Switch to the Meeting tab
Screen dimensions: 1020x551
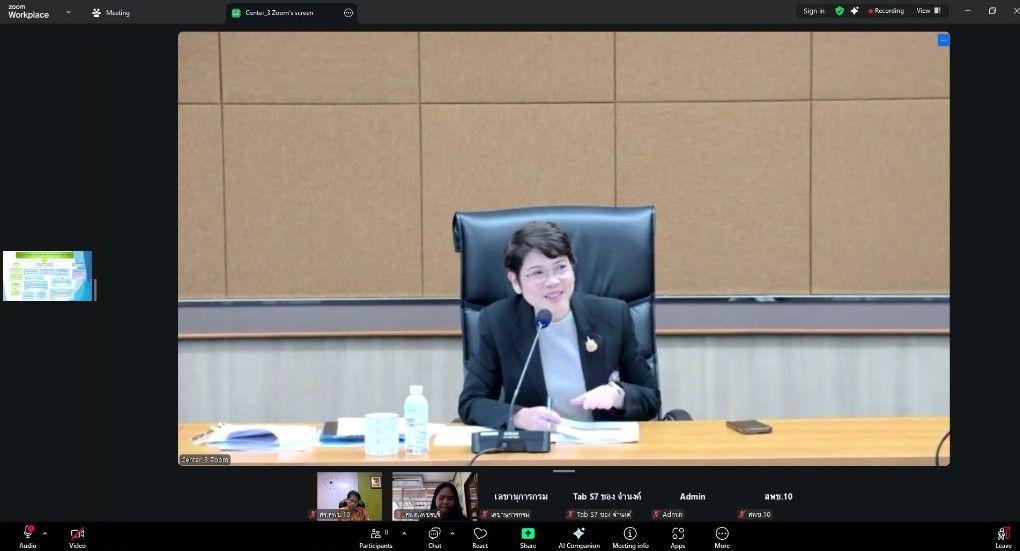coord(110,13)
